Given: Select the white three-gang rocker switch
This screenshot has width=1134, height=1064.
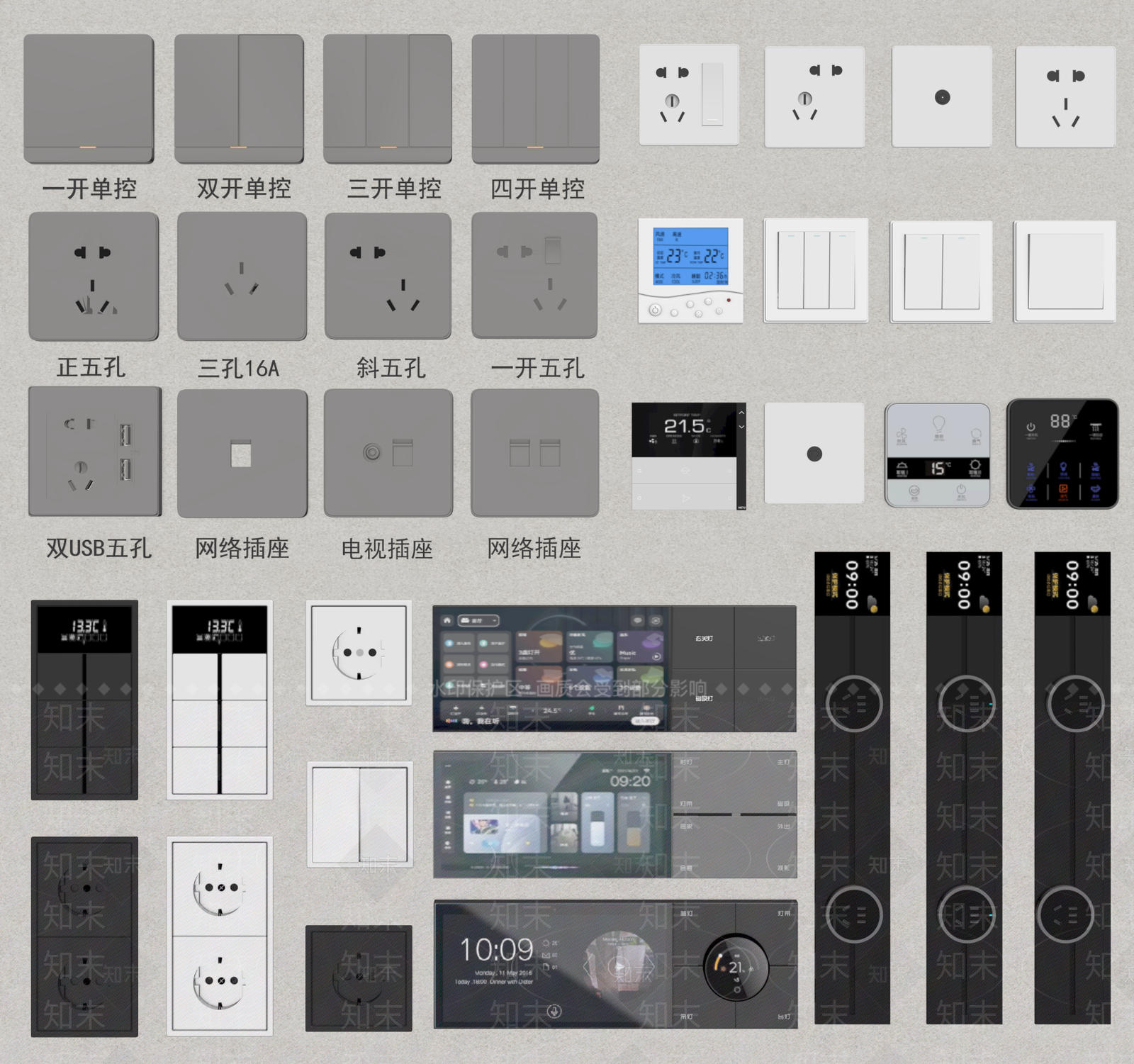Looking at the screenshot, I should click(816, 270).
